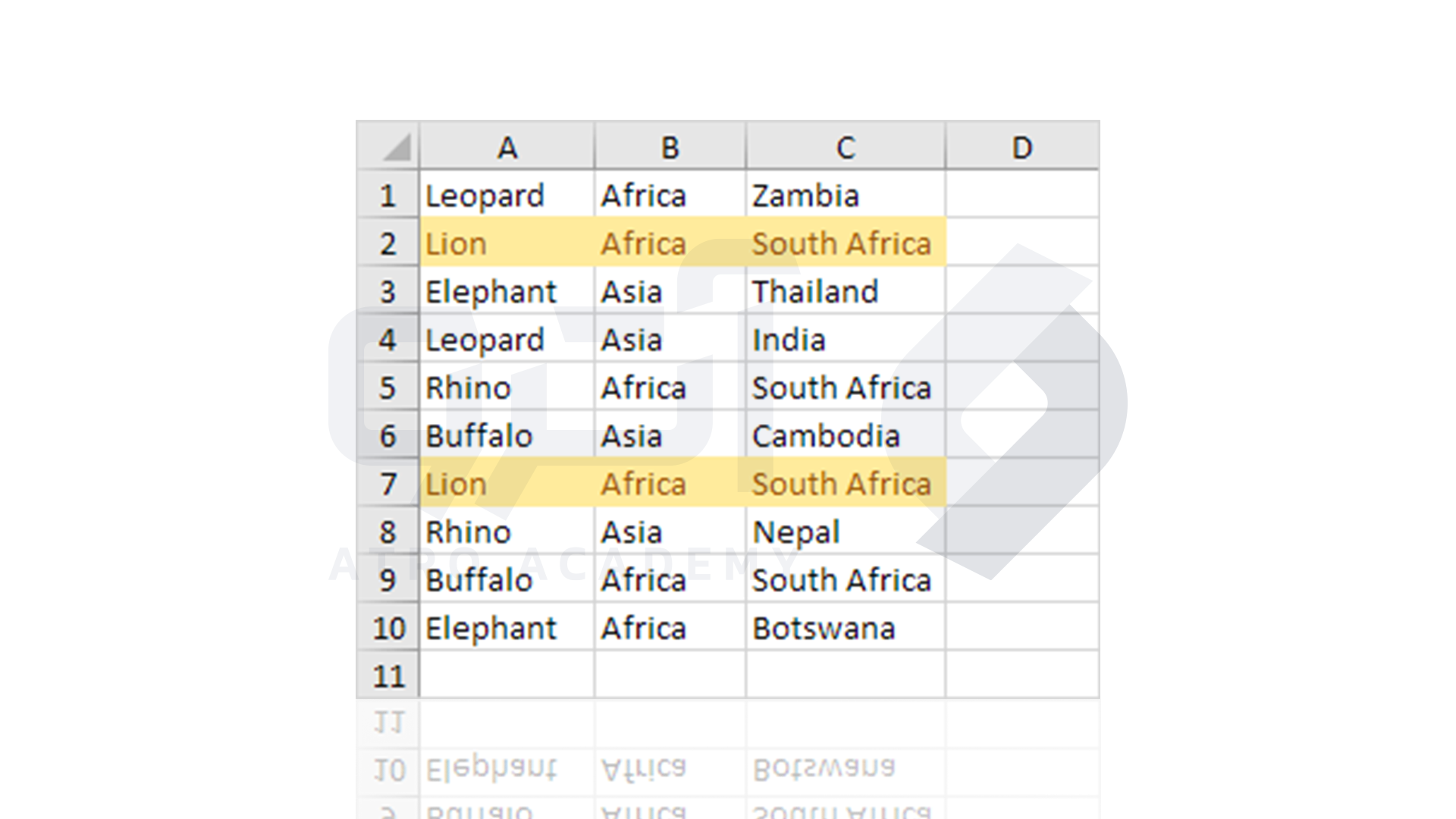
Task: Click Rhino cell in row 5
Action: click(x=507, y=387)
